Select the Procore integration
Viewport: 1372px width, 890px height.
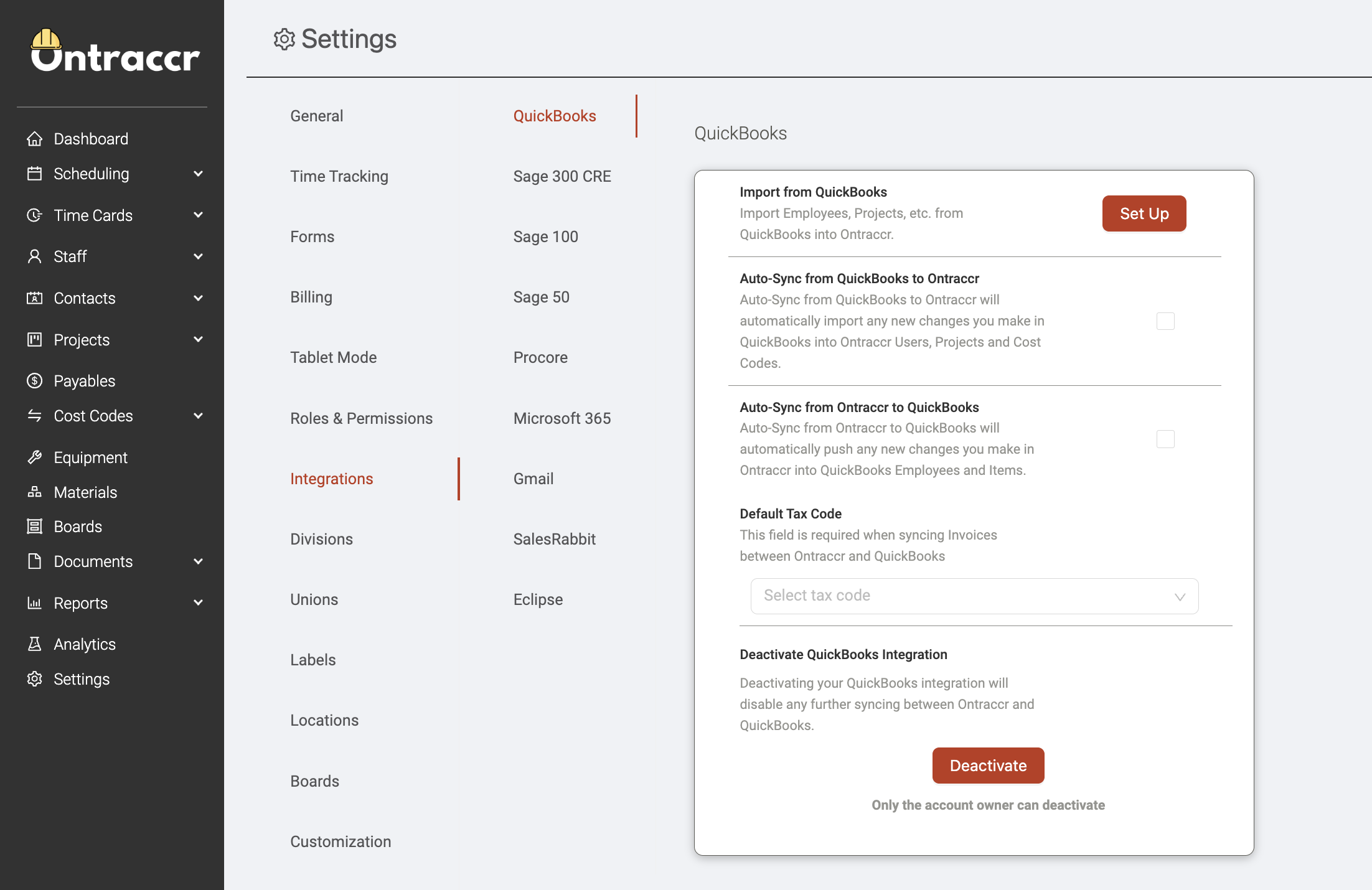[x=540, y=357]
